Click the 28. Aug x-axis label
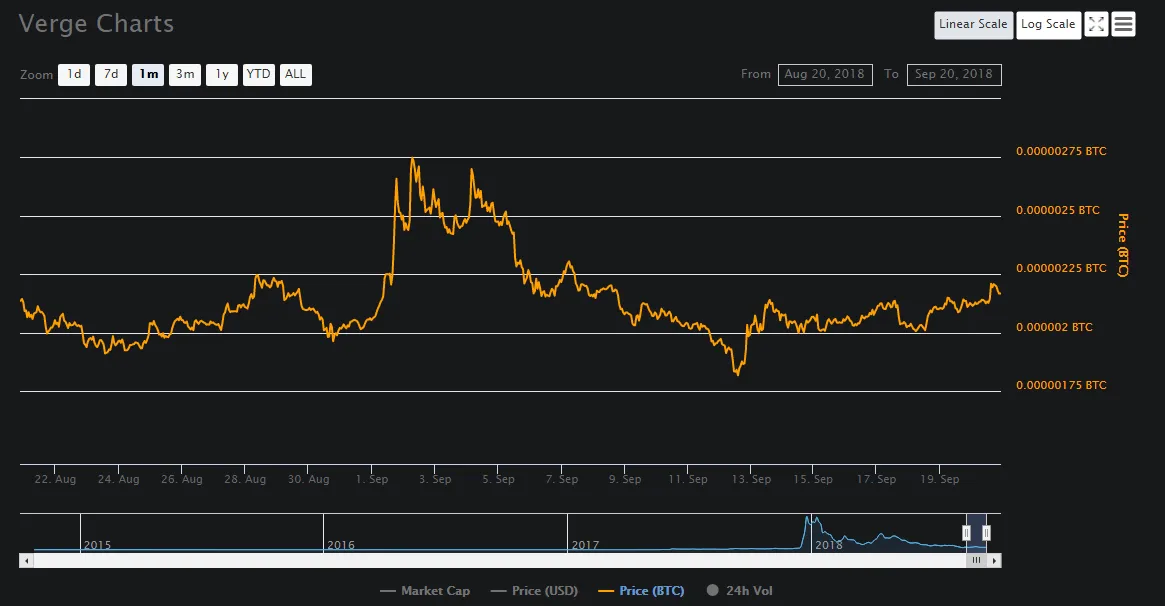1165x606 pixels. [x=245, y=479]
